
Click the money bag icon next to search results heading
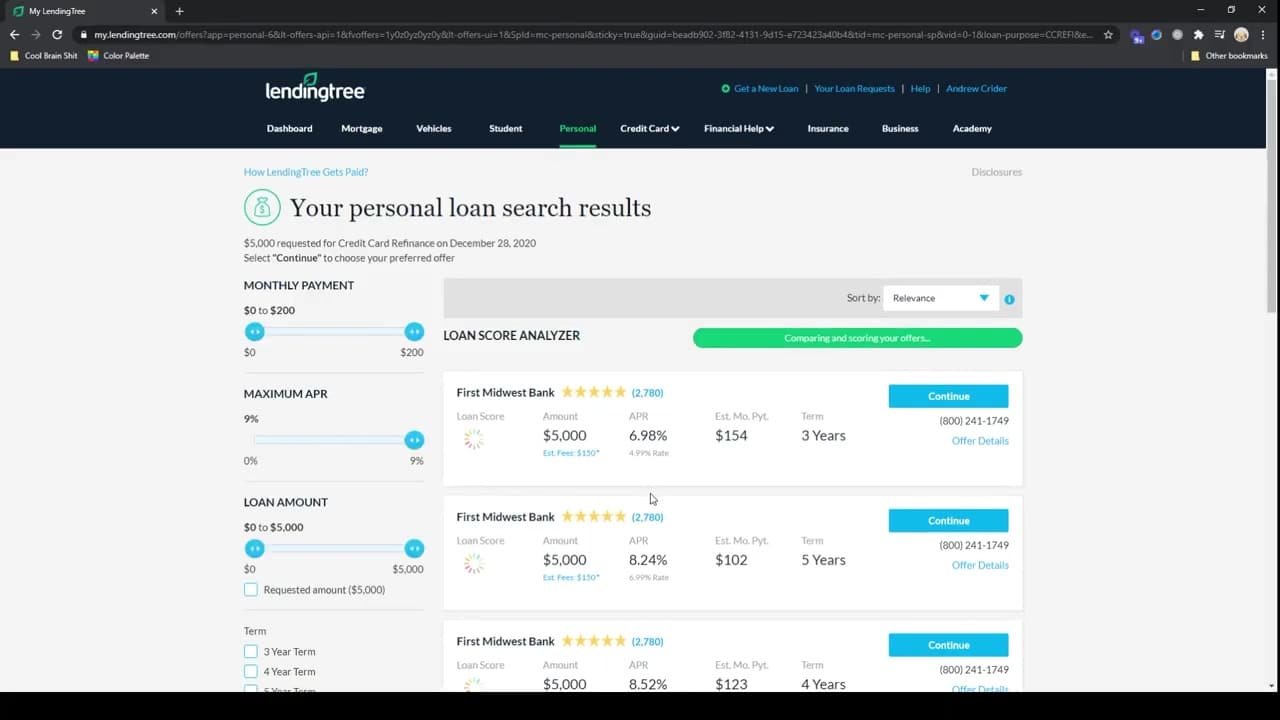(261, 207)
